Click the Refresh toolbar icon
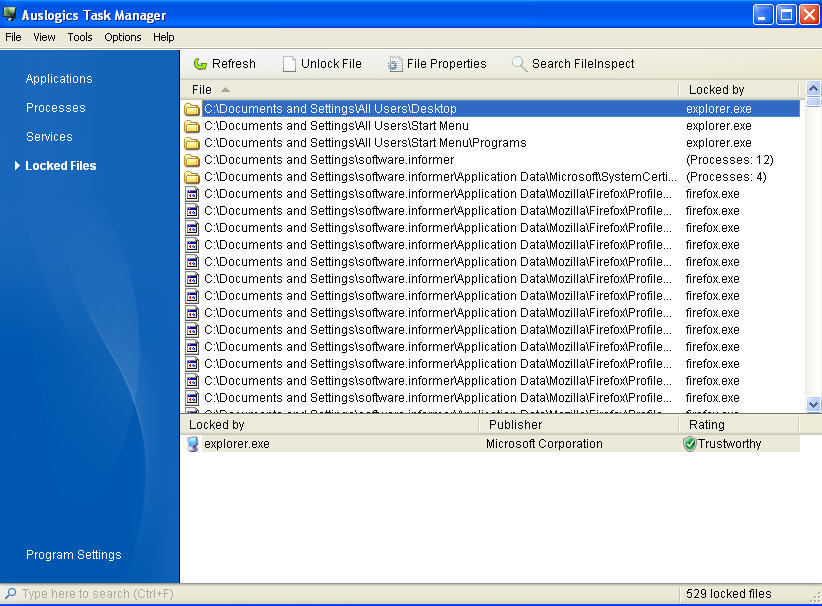822x606 pixels. tap(198, 63)
